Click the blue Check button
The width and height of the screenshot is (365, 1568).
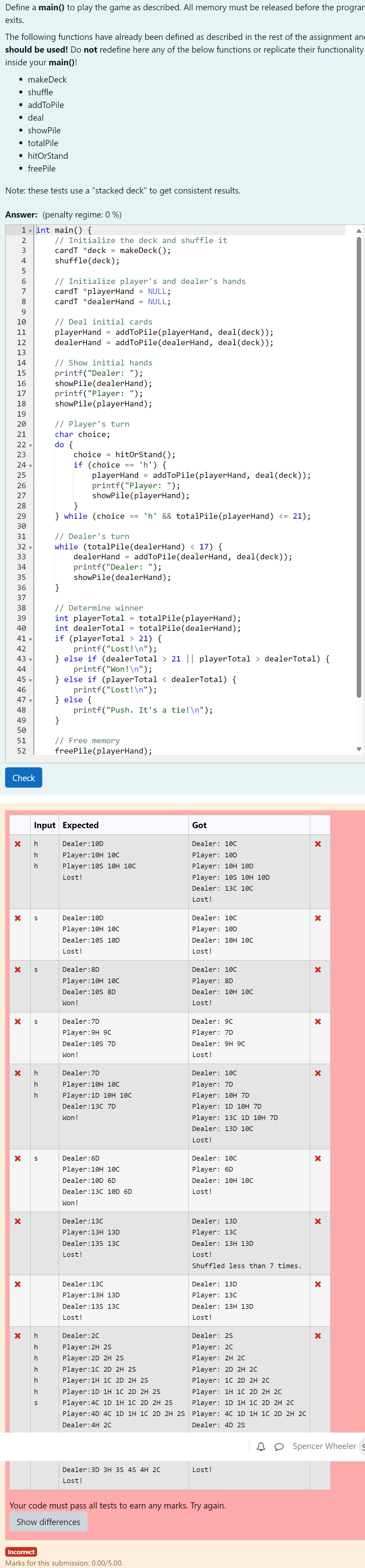[24, 777]
